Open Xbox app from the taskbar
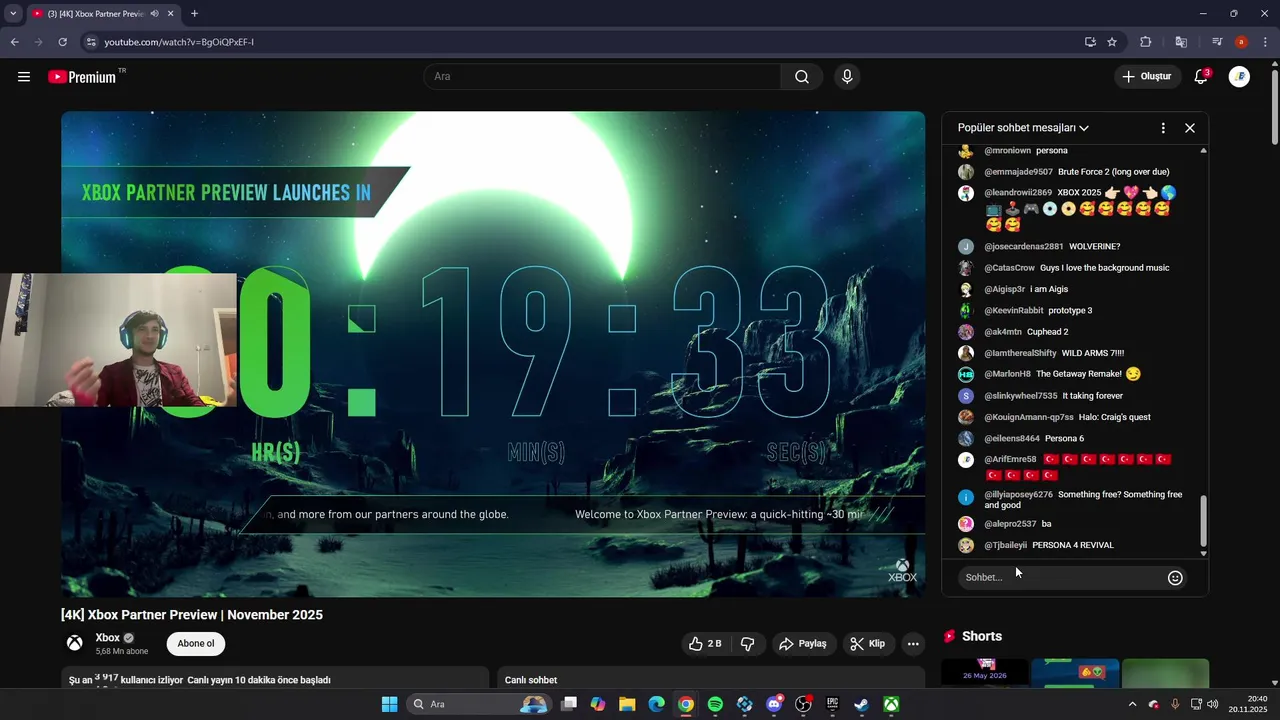Image resolution: width=1280 pixels, height=720 pixels. tap(891, 704)
